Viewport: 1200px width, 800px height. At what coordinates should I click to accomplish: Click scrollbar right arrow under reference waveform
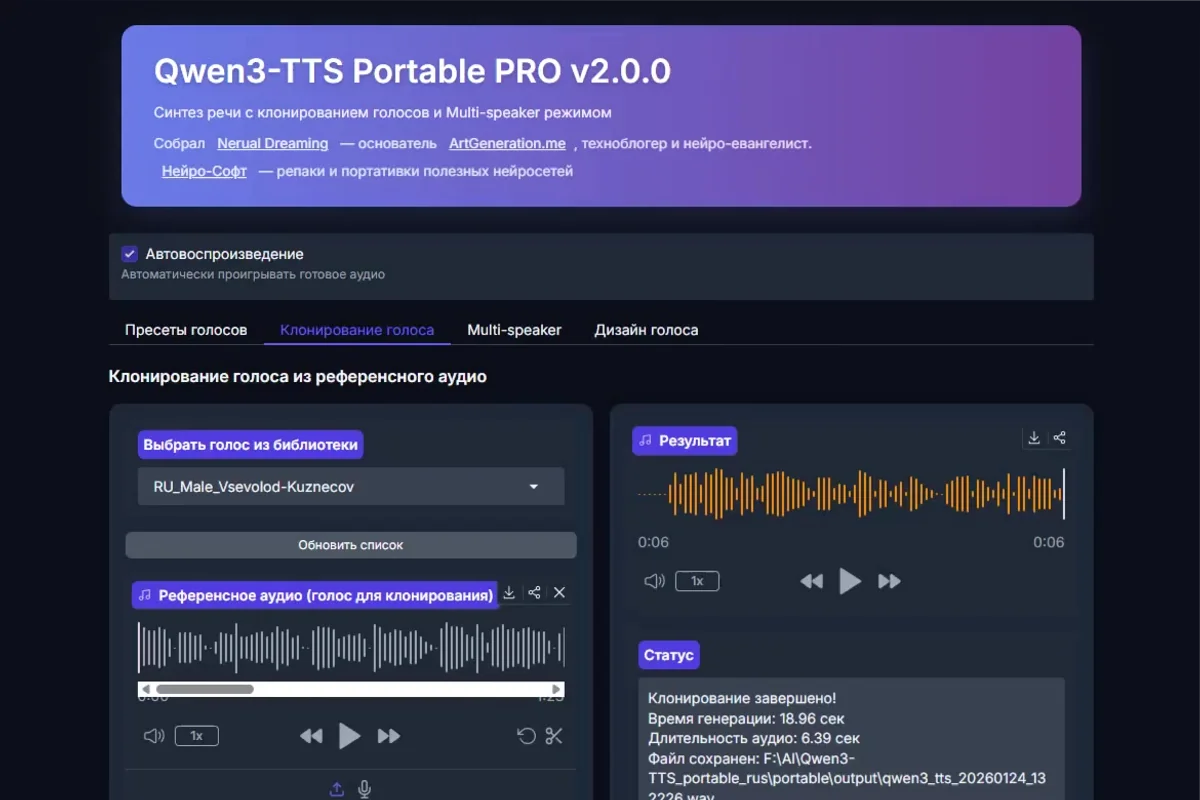558,689
